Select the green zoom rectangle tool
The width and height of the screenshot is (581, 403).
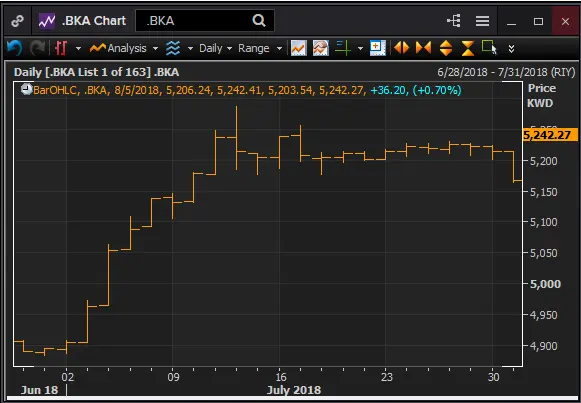[489, 47]
